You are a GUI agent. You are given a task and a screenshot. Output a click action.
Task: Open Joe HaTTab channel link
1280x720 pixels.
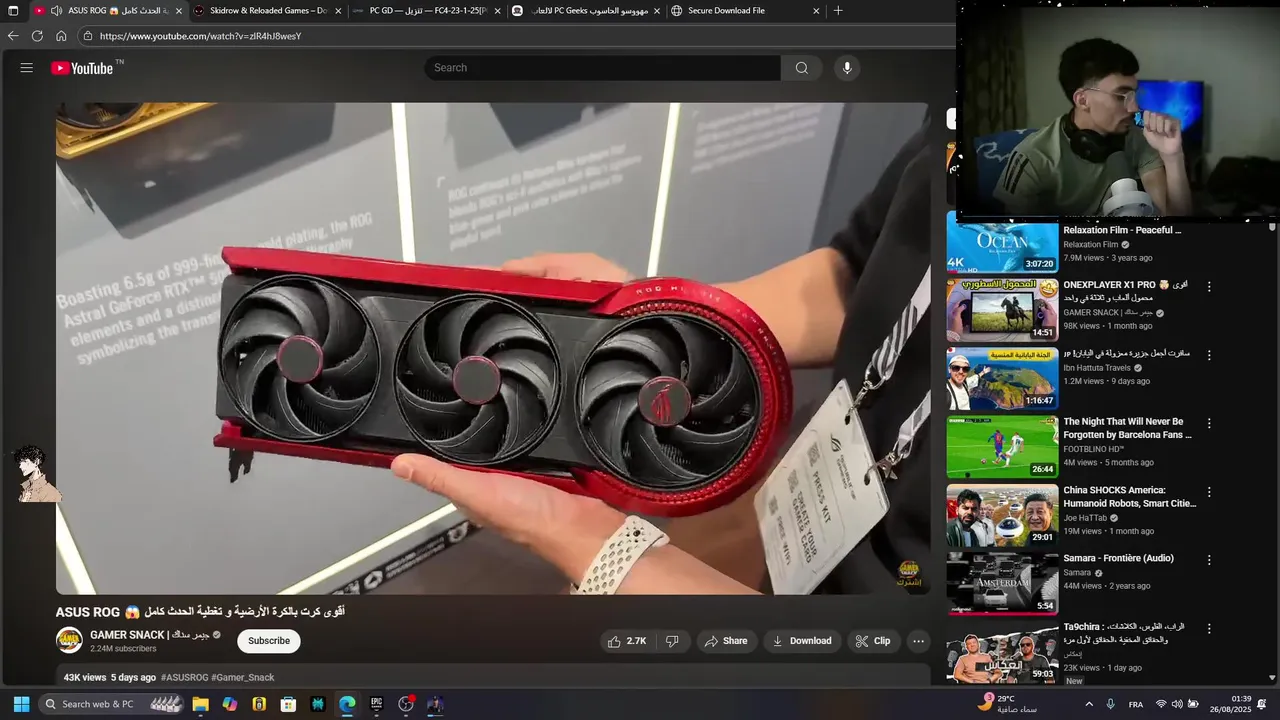coord(1085,518)
